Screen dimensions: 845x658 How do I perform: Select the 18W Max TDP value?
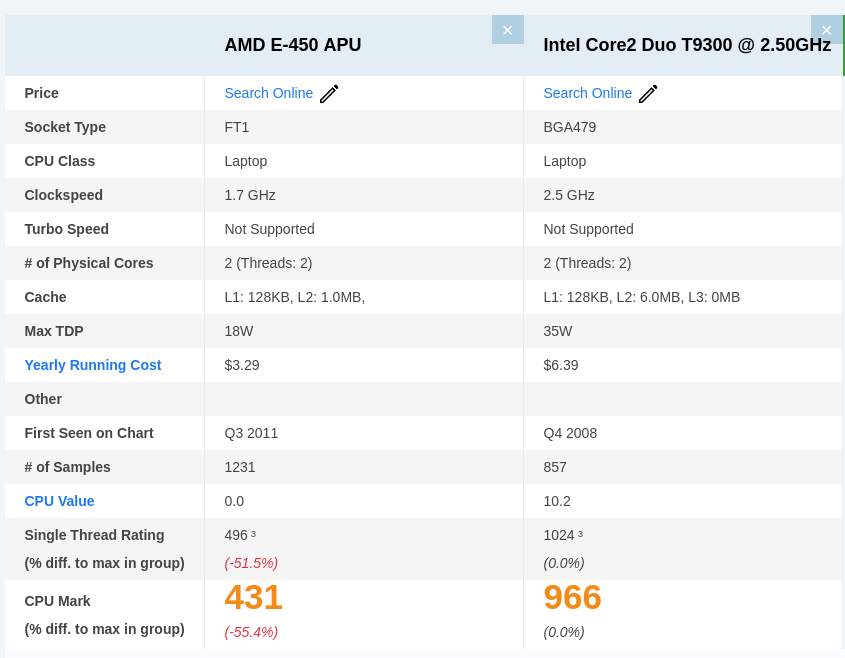pos(239,331)
